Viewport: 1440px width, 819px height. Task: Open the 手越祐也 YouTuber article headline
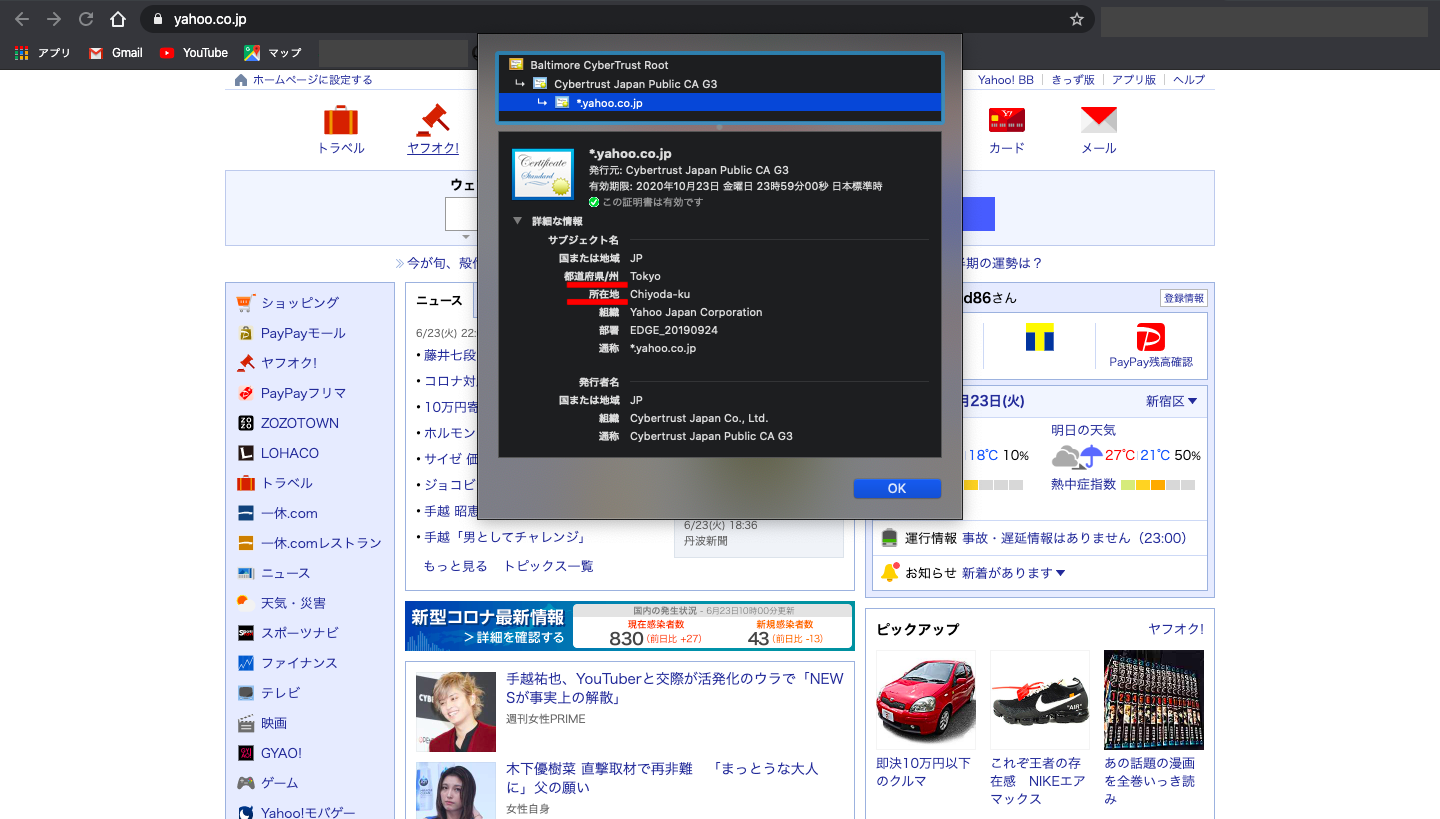click(675, 688)
